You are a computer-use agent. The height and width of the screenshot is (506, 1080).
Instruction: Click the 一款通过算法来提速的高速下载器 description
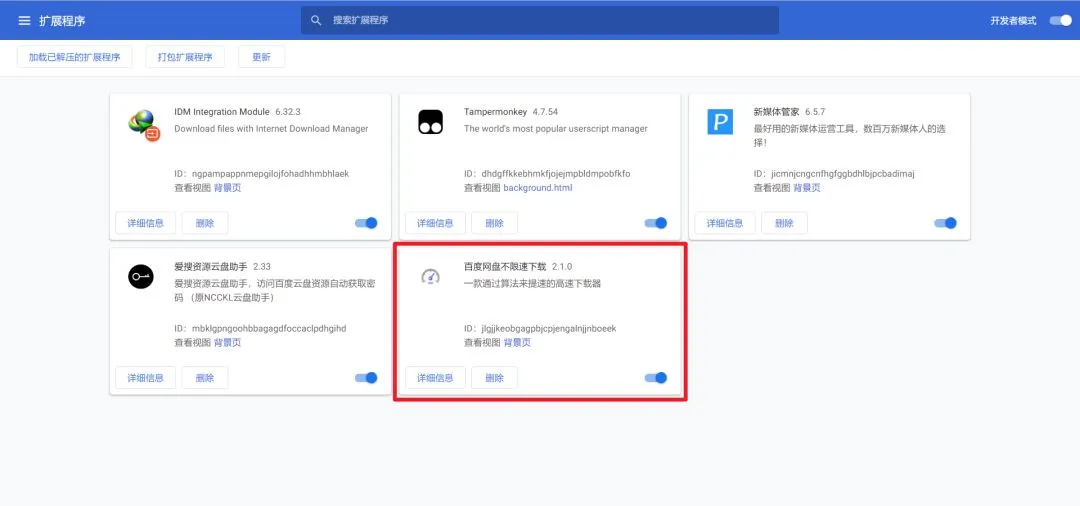[x=532, y=284]
